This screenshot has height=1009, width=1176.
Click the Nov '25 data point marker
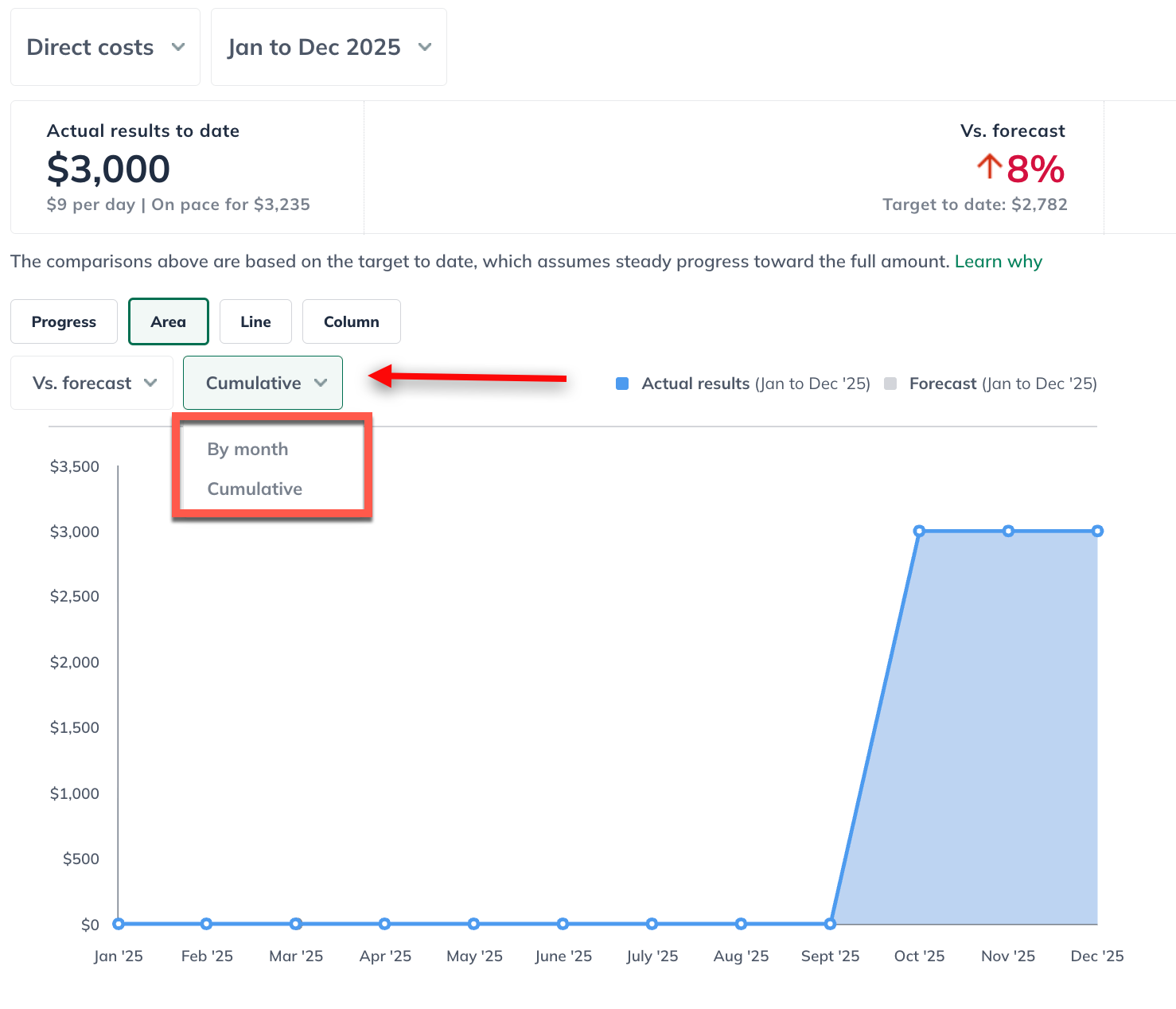tap(1008, 532)
